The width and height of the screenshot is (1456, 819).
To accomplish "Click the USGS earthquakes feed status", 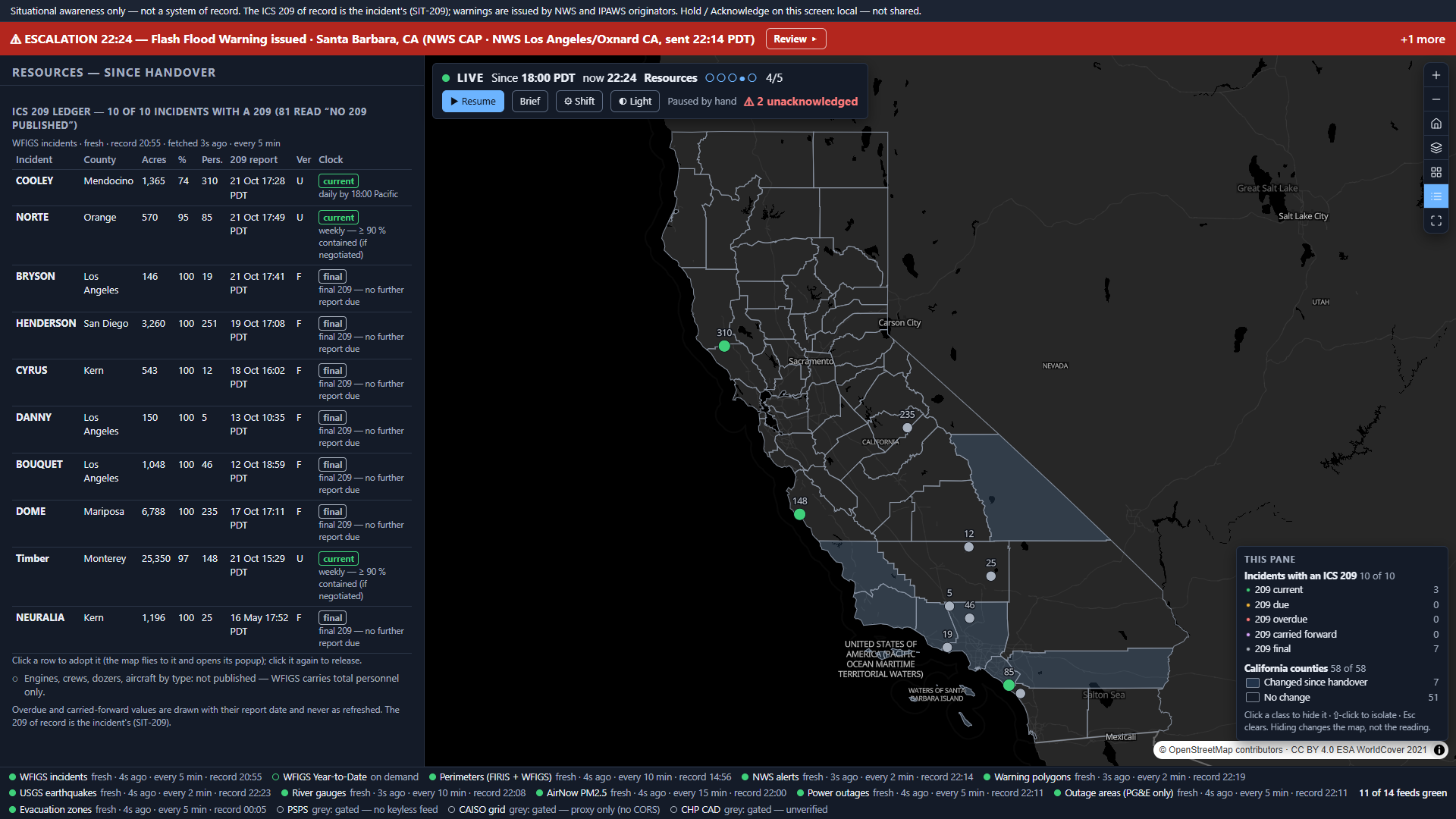I will coord(140,793).
